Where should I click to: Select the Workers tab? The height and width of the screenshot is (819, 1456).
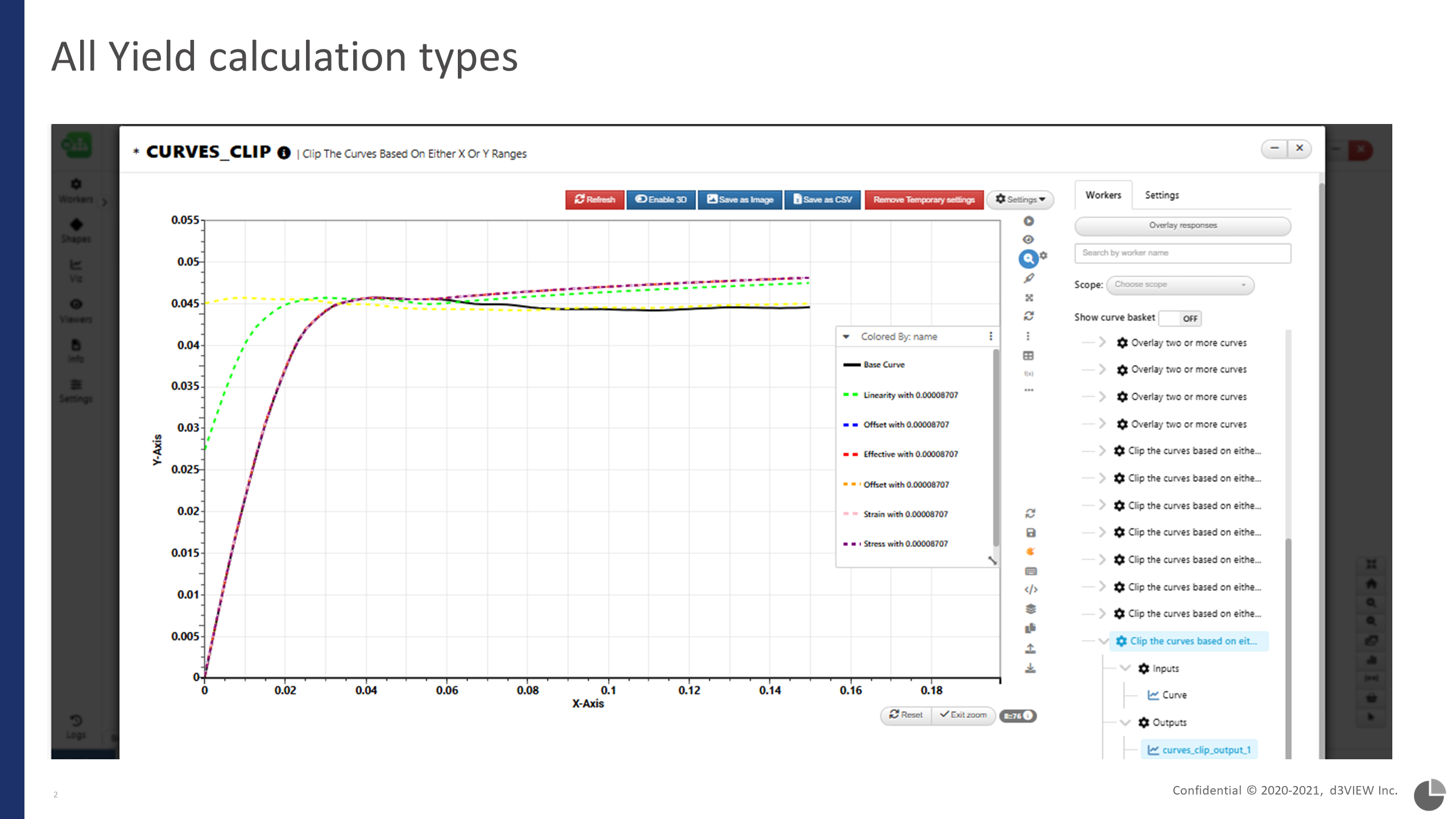[1103, 195]
